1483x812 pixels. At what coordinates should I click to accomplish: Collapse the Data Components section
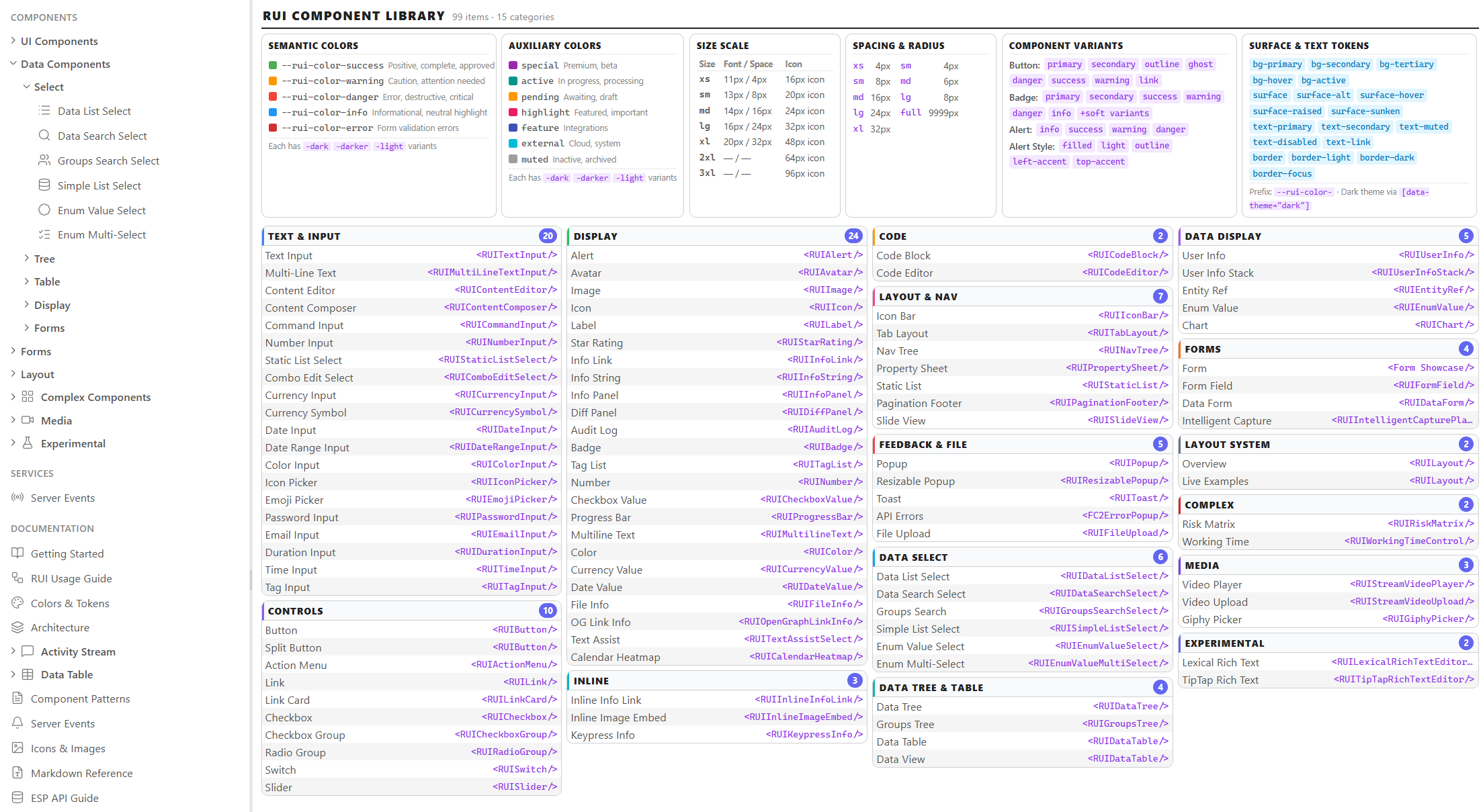click(13, 64)
